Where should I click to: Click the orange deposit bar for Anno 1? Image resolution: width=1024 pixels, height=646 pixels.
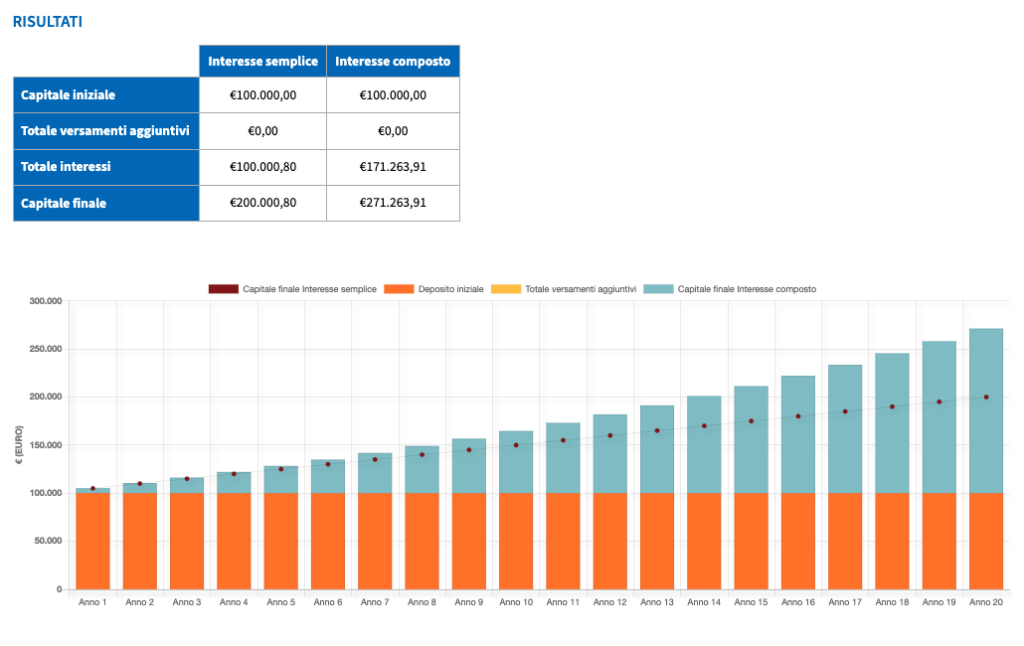tap(93, 540)
